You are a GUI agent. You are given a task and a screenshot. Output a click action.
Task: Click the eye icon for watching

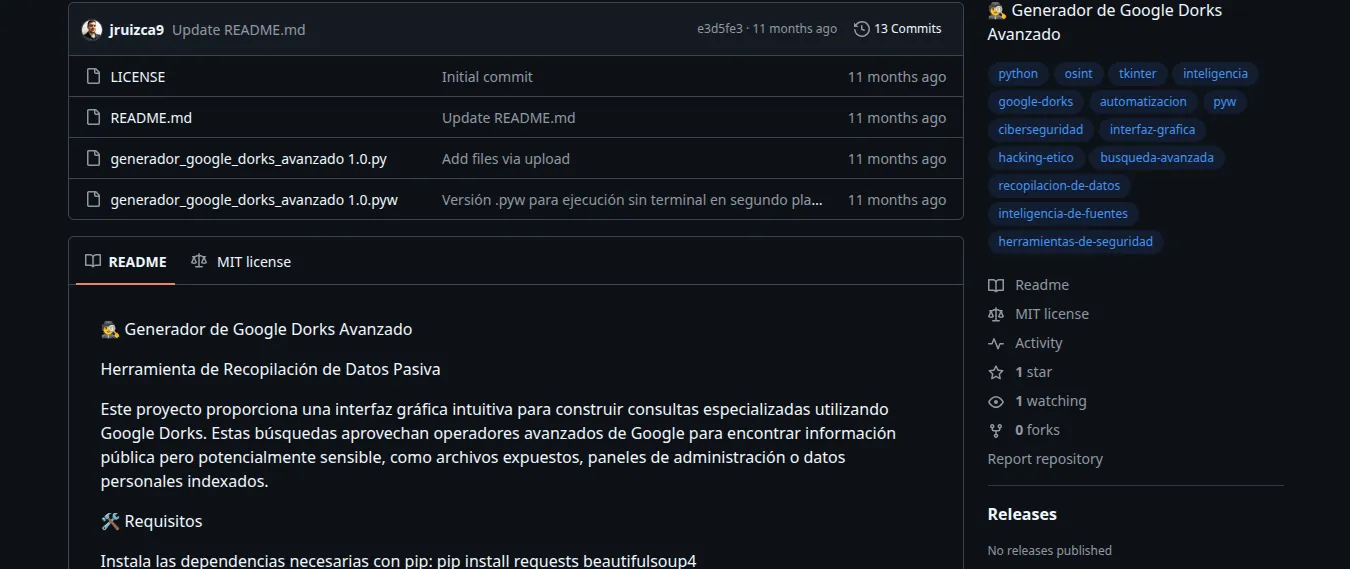[995, 401]
